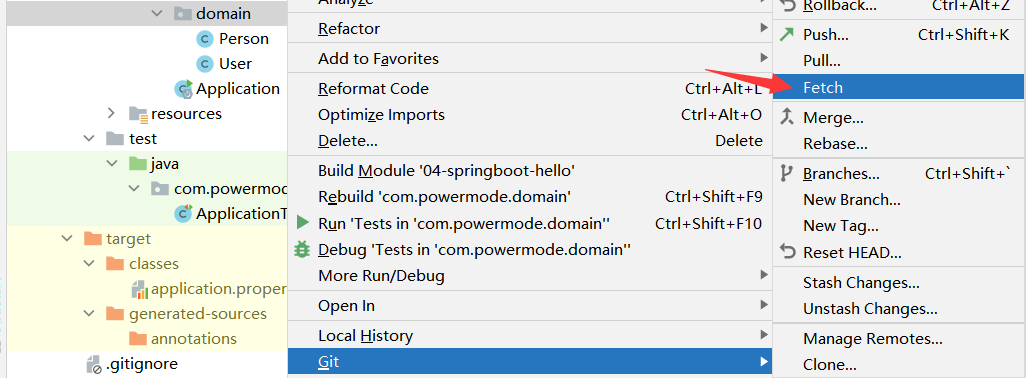The image size is (1030, 378).
Task: Click the green Push arrow icon
Action: [x=787, y=34]
